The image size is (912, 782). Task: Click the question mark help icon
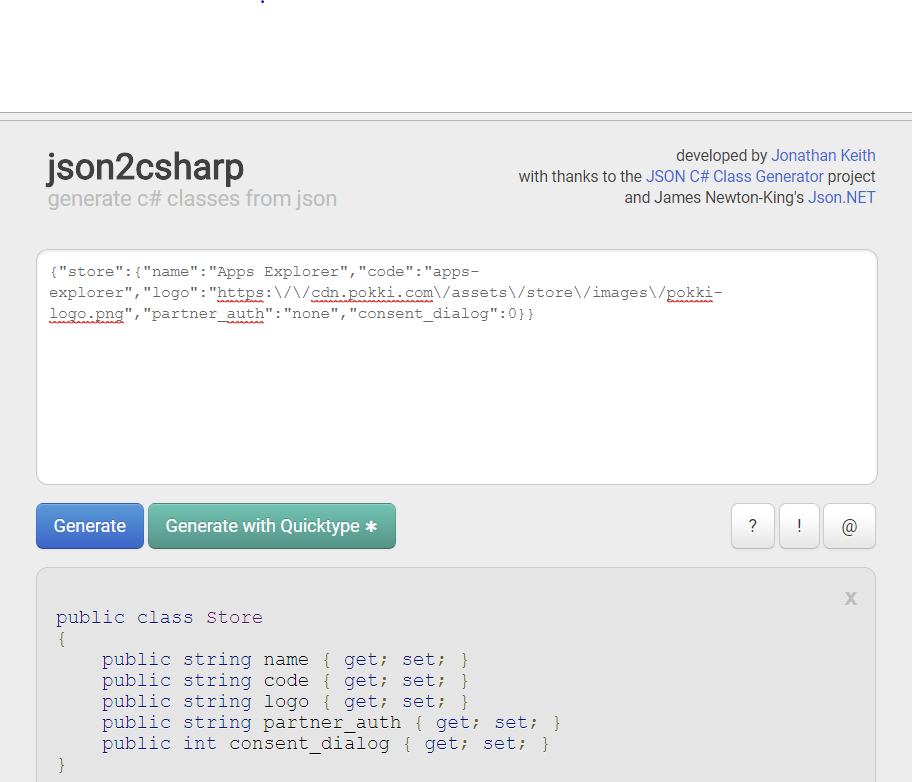point(752,525)
